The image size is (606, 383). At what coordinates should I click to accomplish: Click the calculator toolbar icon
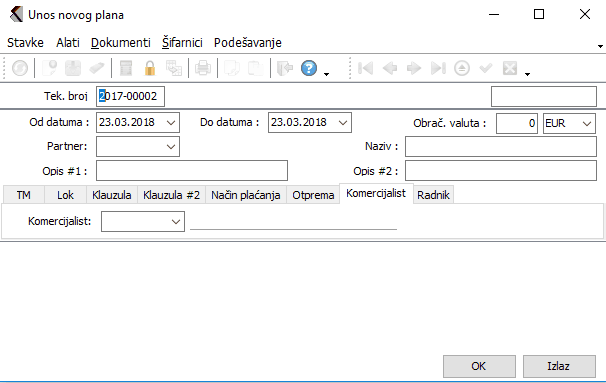(x=126, y=68)
